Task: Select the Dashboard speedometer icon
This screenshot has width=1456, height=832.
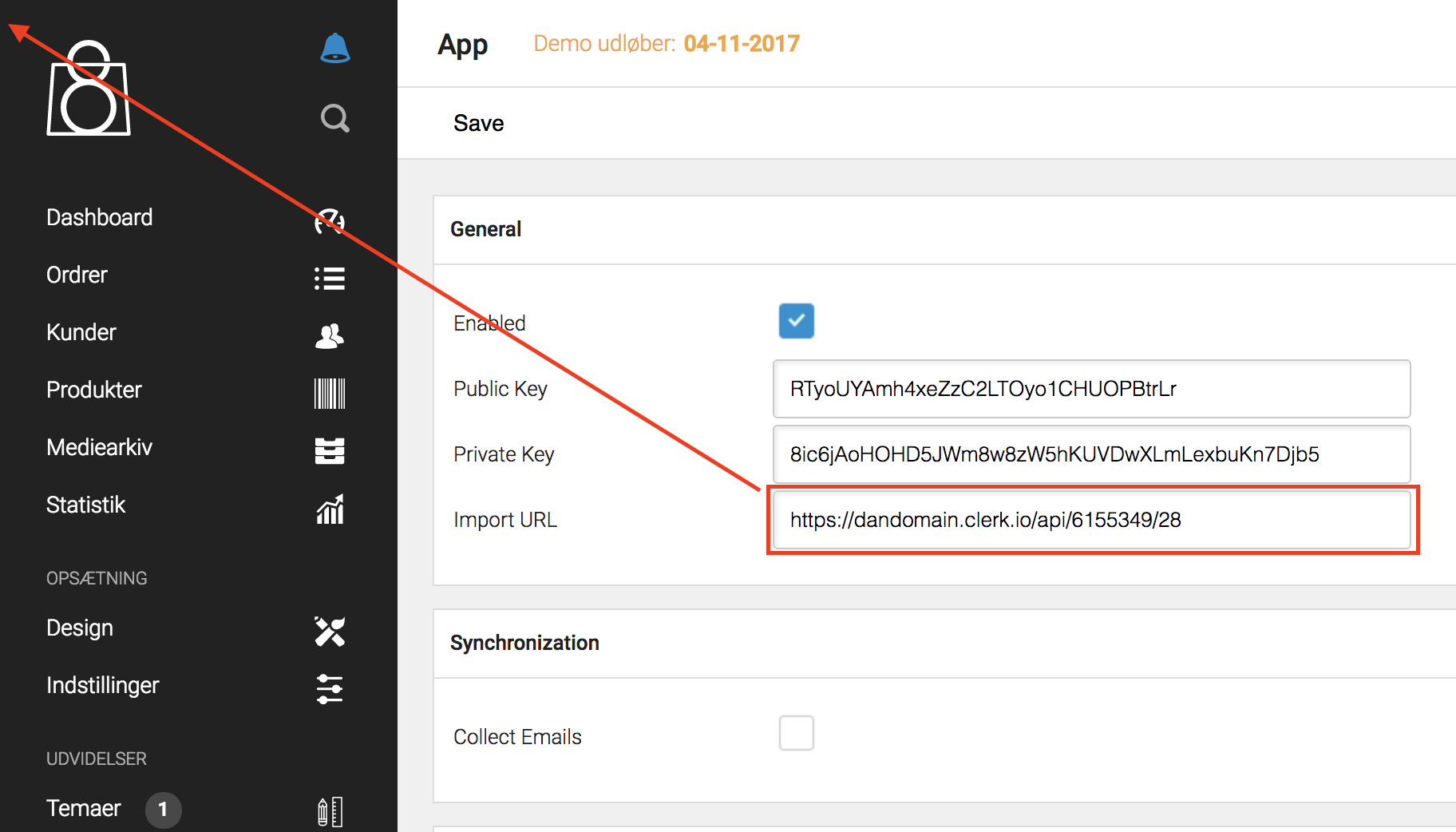Action: point(330,221)
